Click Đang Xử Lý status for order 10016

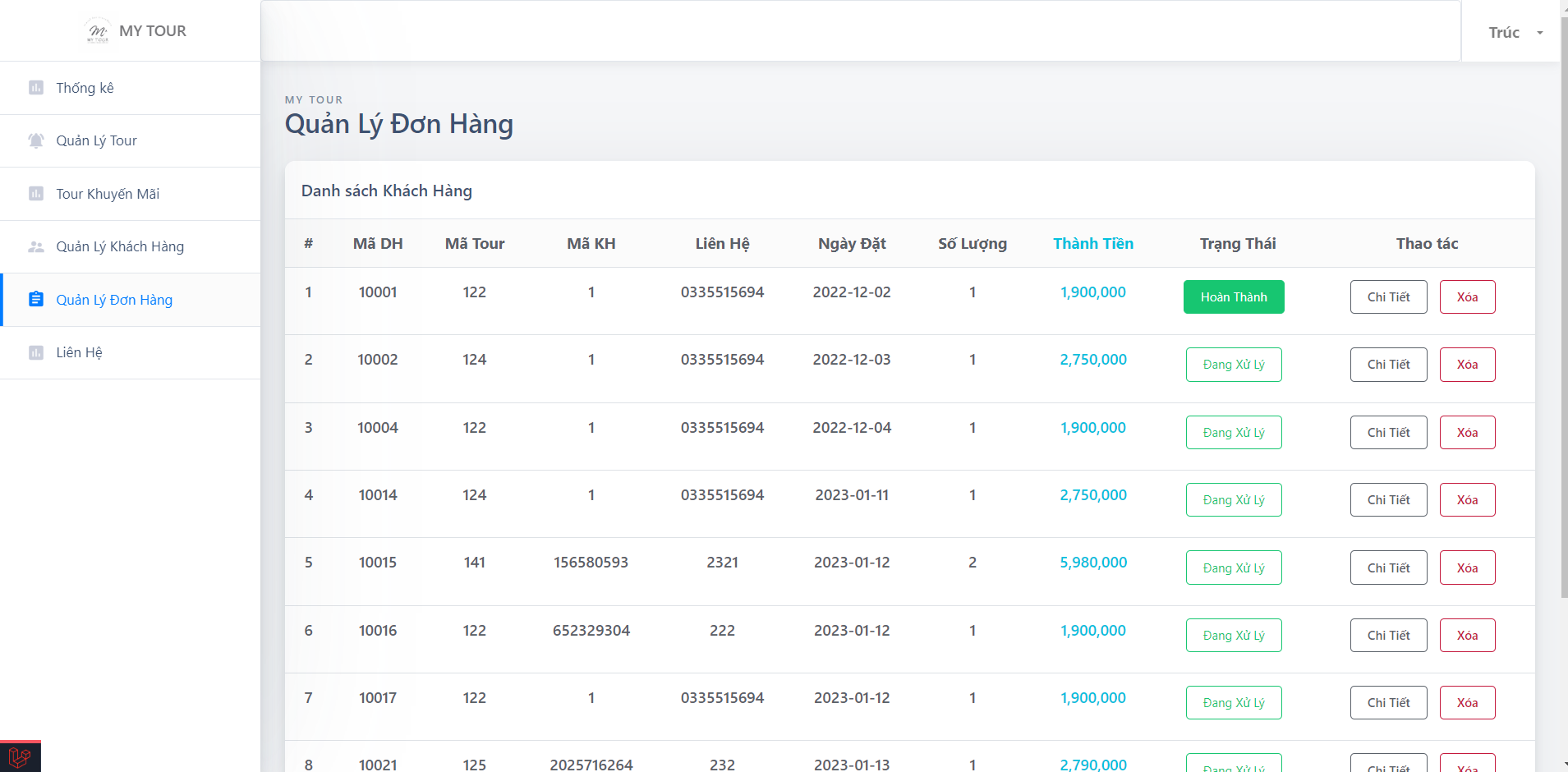(x=1234, y=636)
